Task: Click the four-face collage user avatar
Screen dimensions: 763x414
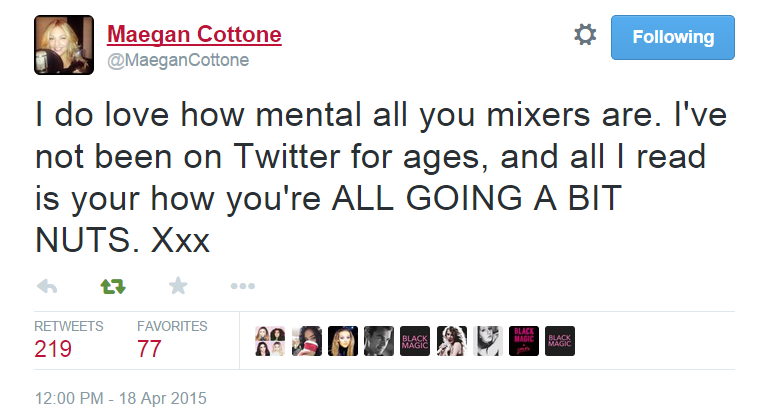Action: pos(271,341)
